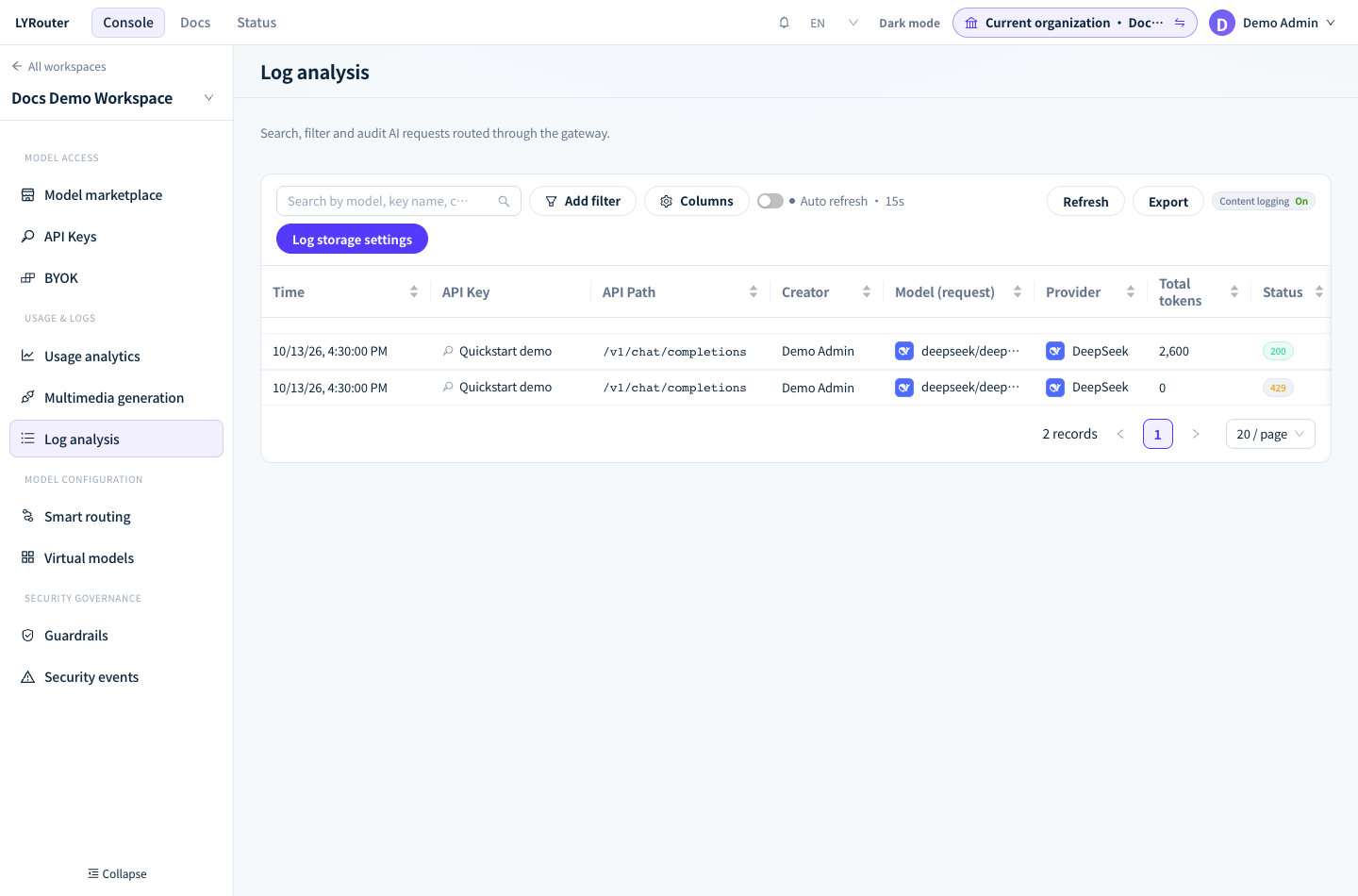Open the Docs tab
The image size is (1358, 896).
pyautogui.click(x=195, y=23)
